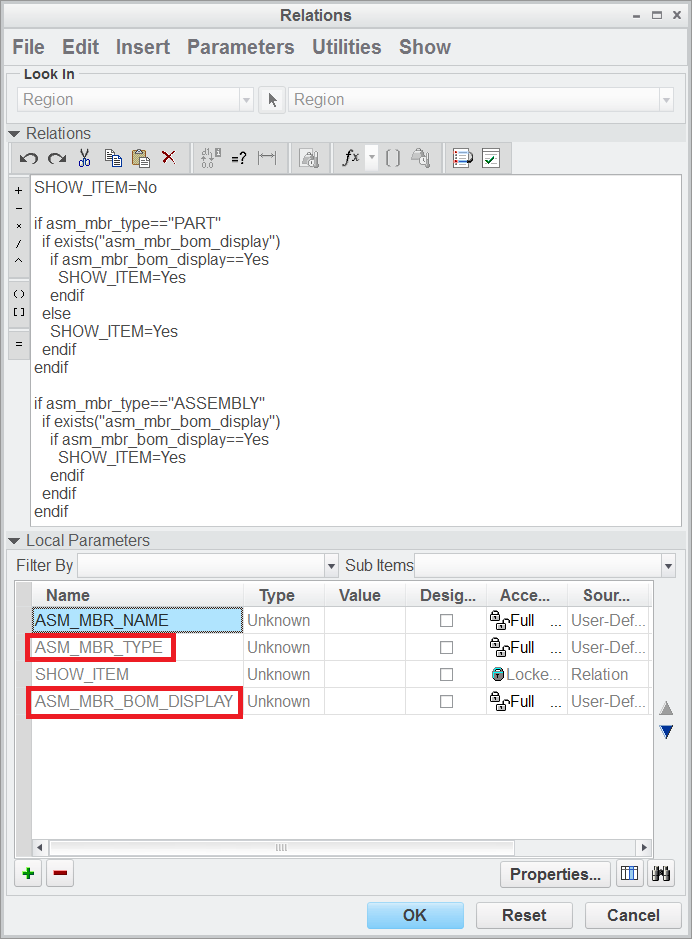Toggle Designate checkbox for ASM_MBR_TYPE
The image size is (692, 939).
pyautogui.click(x=446, y=647)
